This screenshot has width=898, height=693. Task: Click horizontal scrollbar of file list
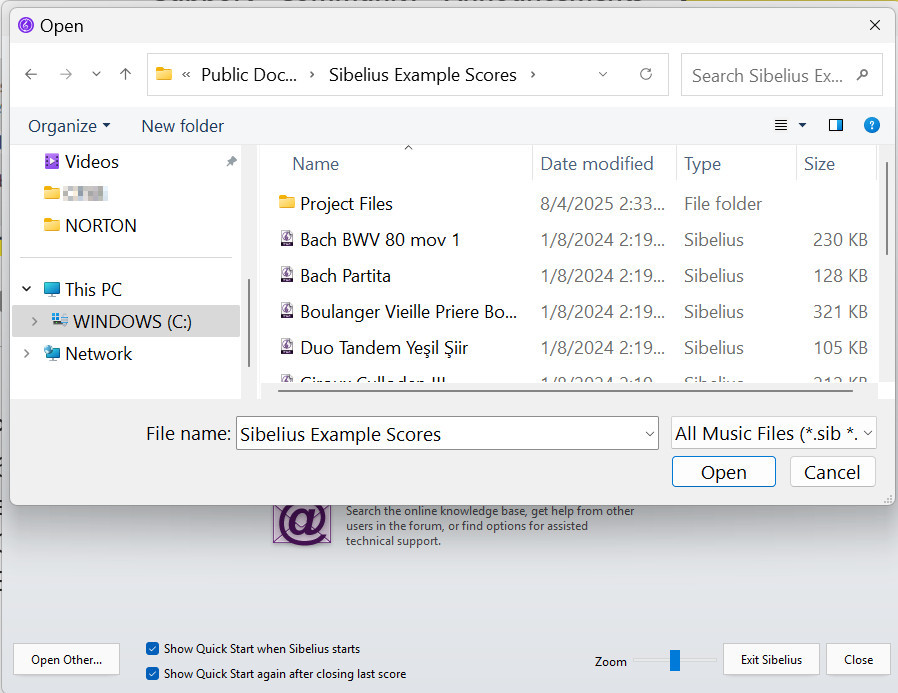(565, 391)
